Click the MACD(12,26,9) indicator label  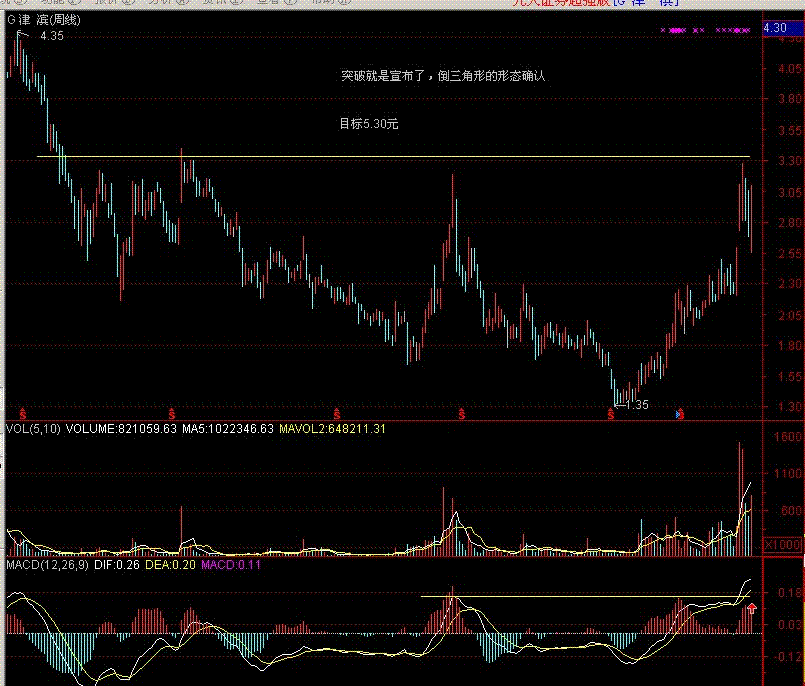(47, 565)
